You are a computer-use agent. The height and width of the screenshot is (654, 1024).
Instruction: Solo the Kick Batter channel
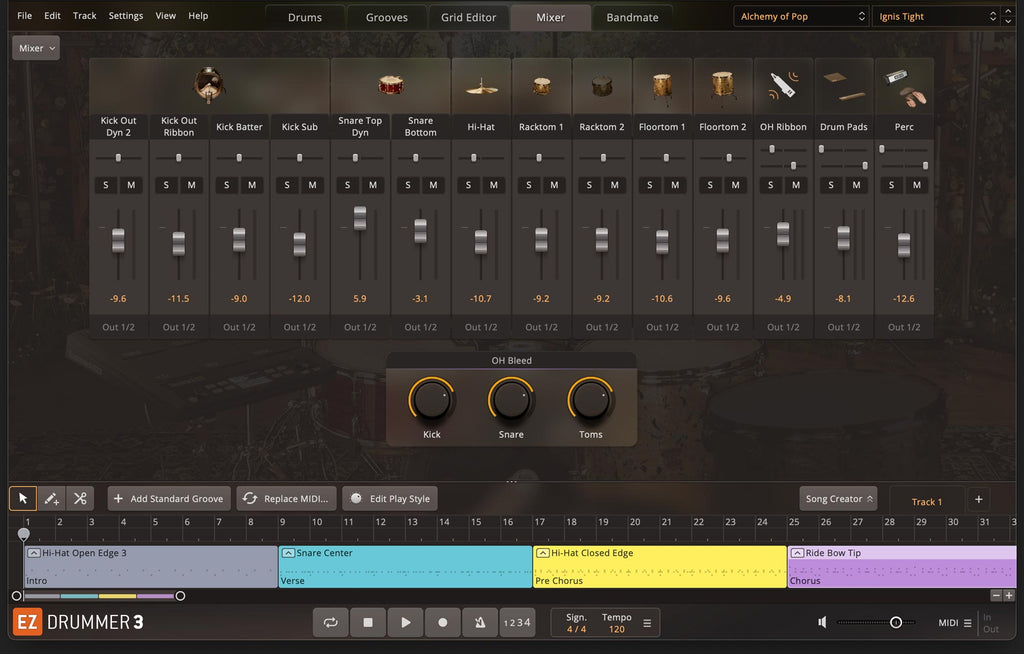pyautogui.click(x=227, y=185)
